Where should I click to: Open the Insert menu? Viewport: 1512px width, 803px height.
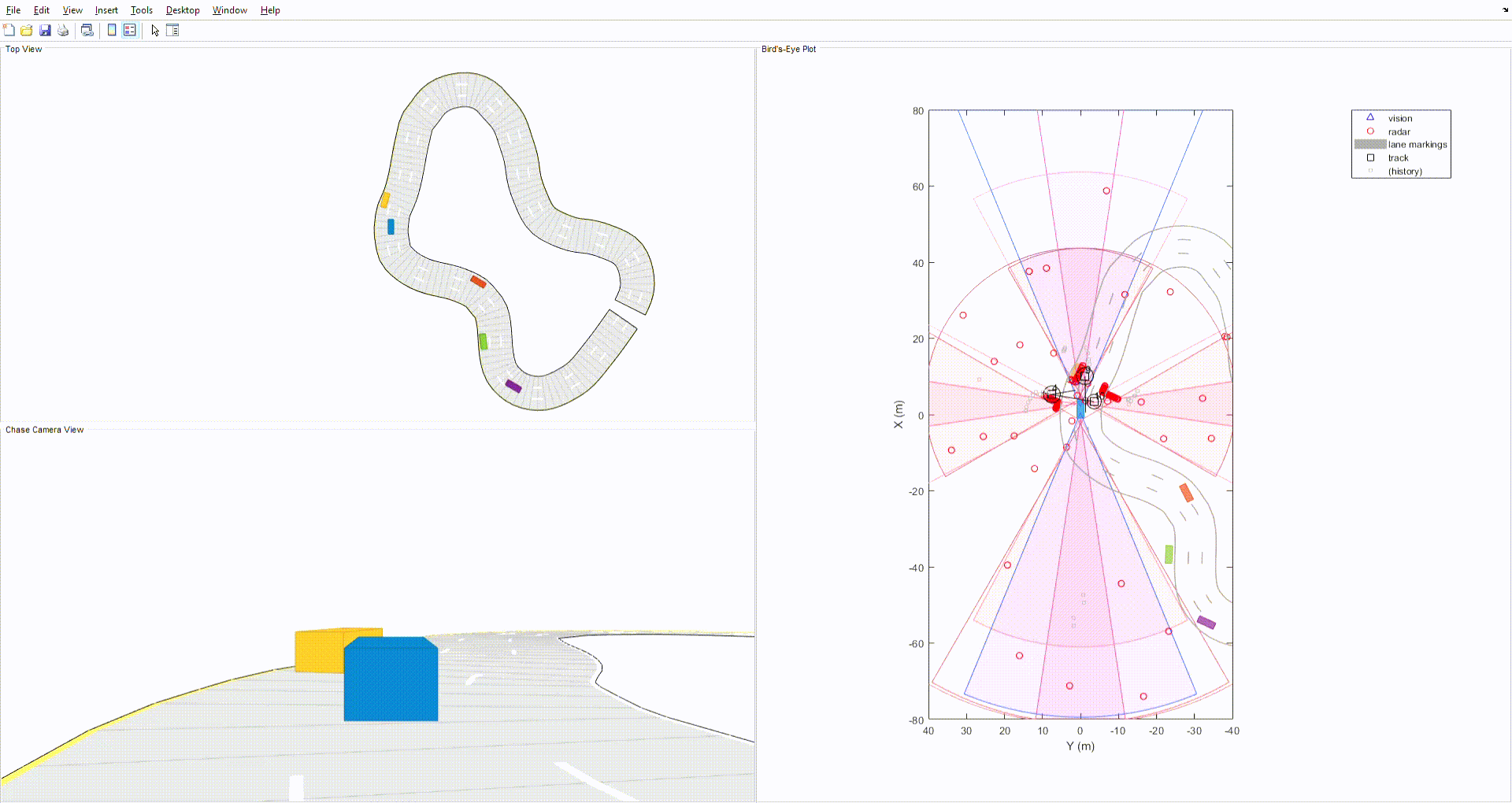(x=106, y=10)
